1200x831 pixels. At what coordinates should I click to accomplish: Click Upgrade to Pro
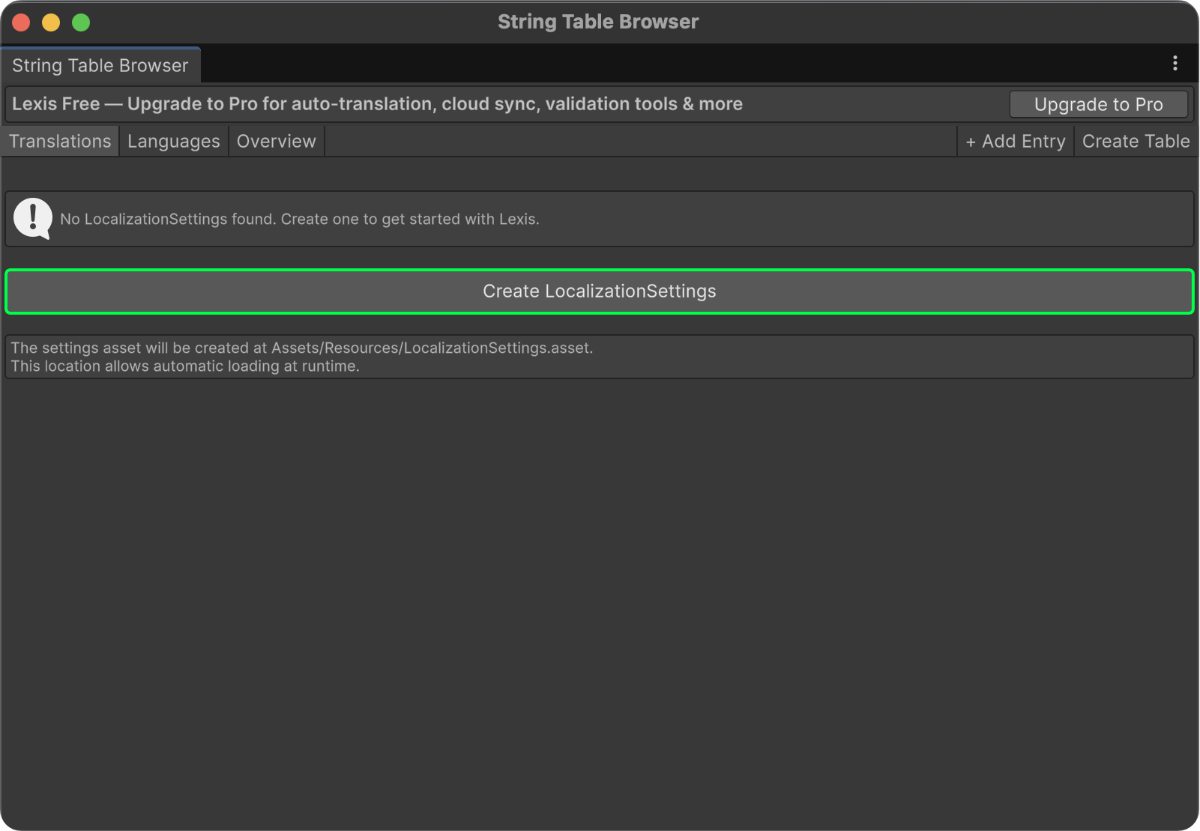click(x=1098, y=104)
